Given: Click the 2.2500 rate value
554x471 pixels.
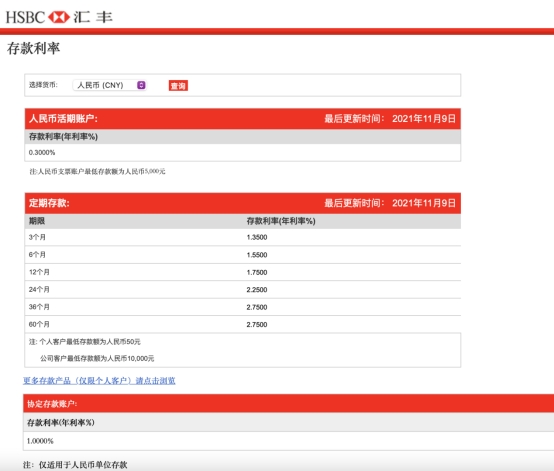Looking at the screenshot, I should (x=257, y=290).
